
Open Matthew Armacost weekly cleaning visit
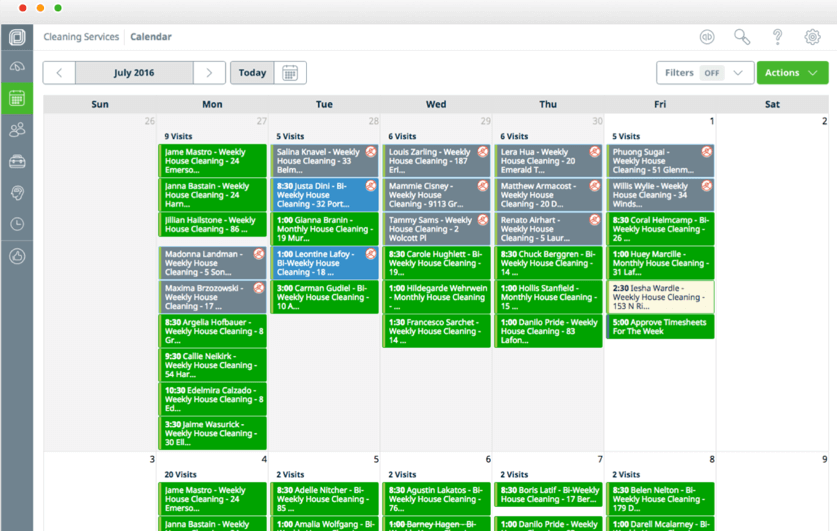548,195
